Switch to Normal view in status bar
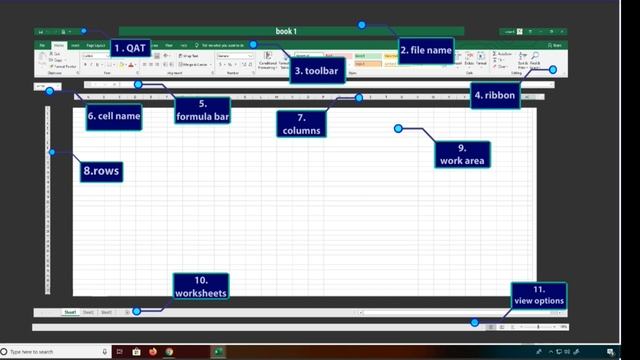 tap(491, 327)
